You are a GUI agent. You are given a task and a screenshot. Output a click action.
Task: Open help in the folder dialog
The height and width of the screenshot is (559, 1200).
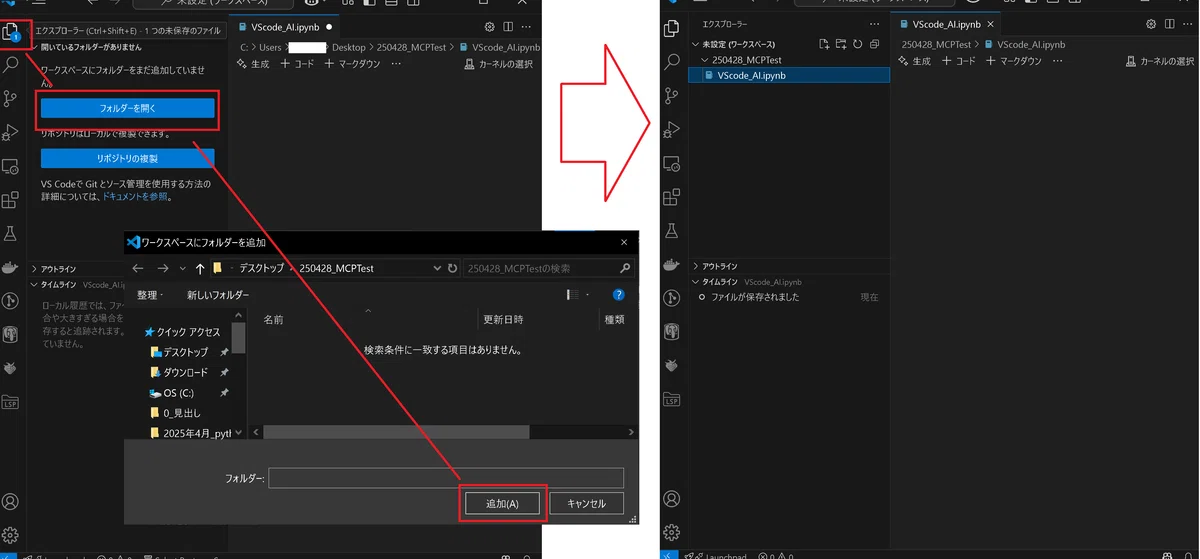click(x=619, y=295)
